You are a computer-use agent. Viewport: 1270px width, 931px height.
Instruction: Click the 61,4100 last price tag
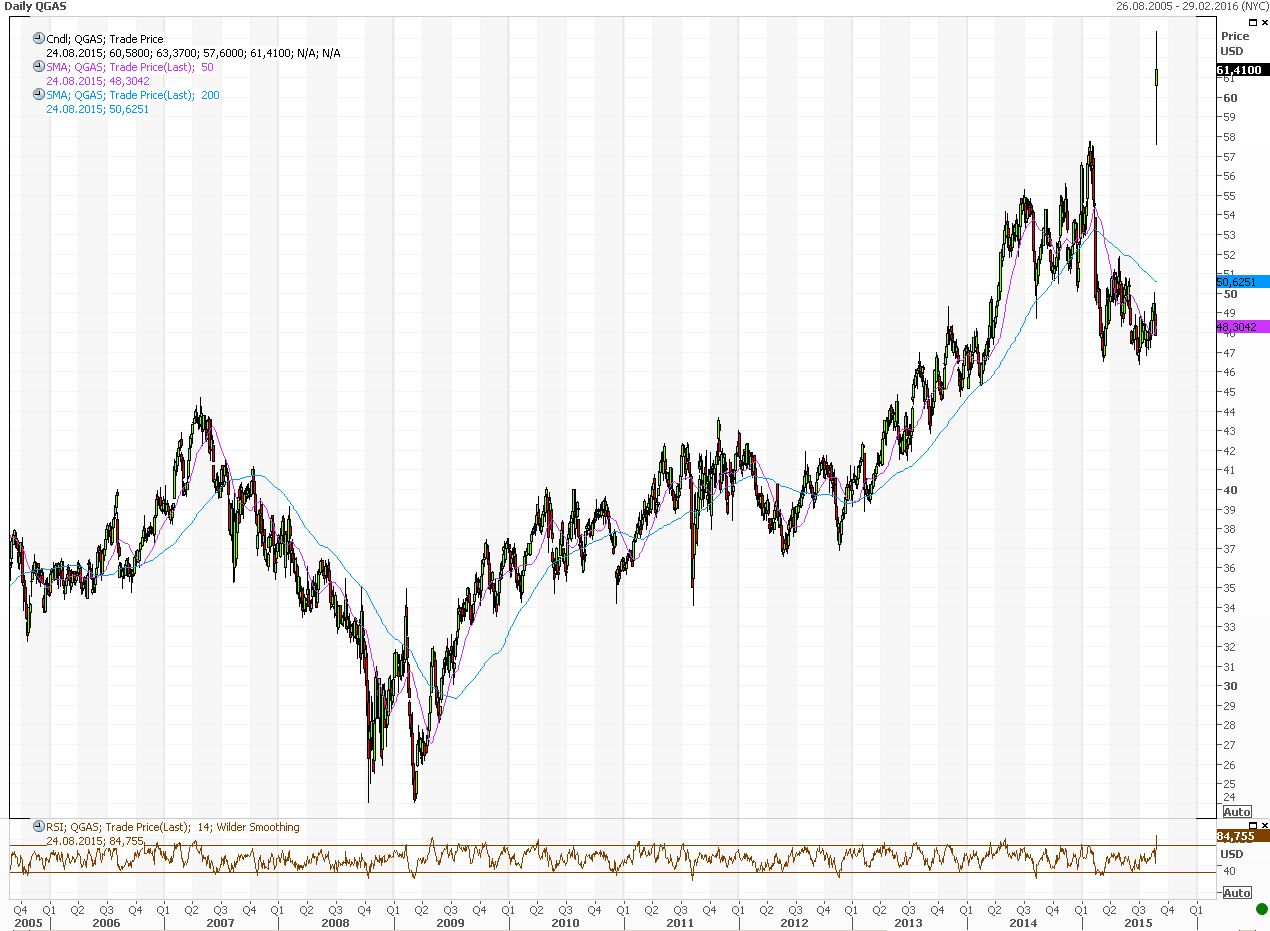pos(1241,70)
